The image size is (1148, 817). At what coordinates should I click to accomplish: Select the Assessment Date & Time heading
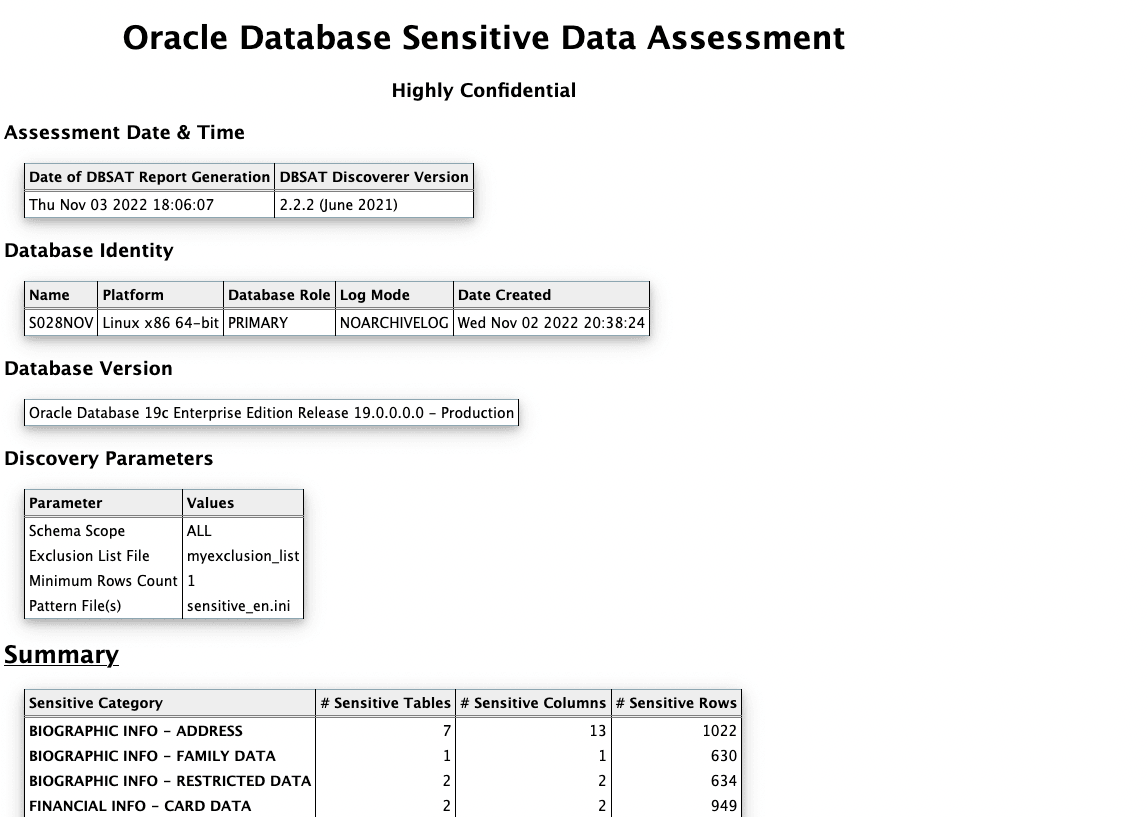click(124, 133)
